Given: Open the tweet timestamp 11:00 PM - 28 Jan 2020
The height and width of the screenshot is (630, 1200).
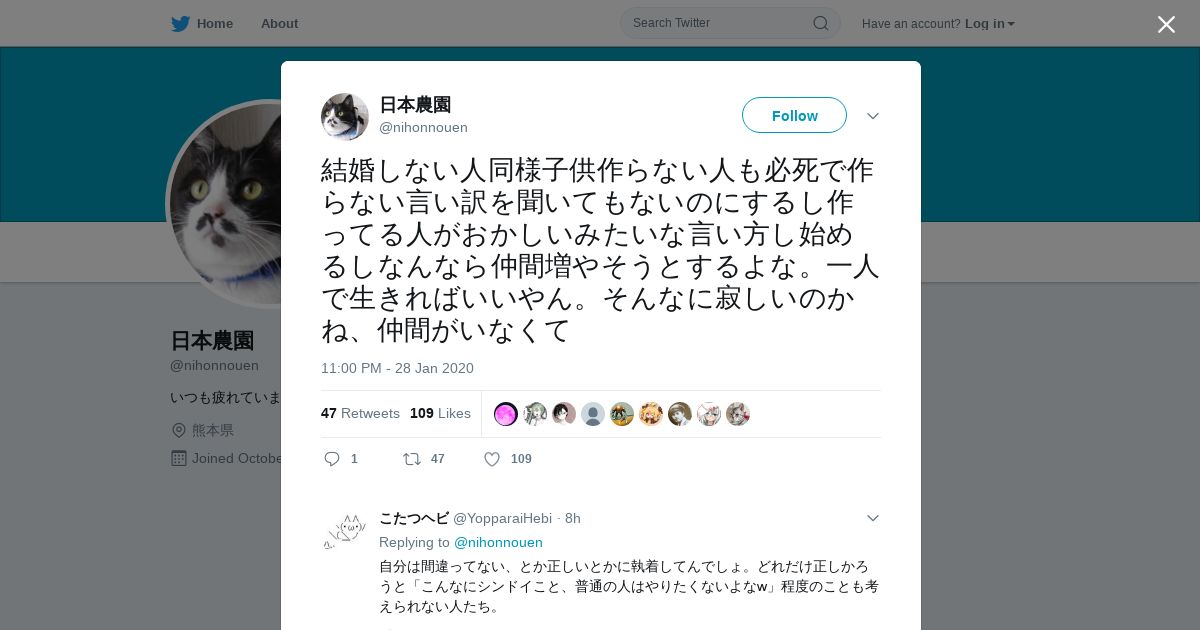Looking at the screenshot, I should pos(397,368).
